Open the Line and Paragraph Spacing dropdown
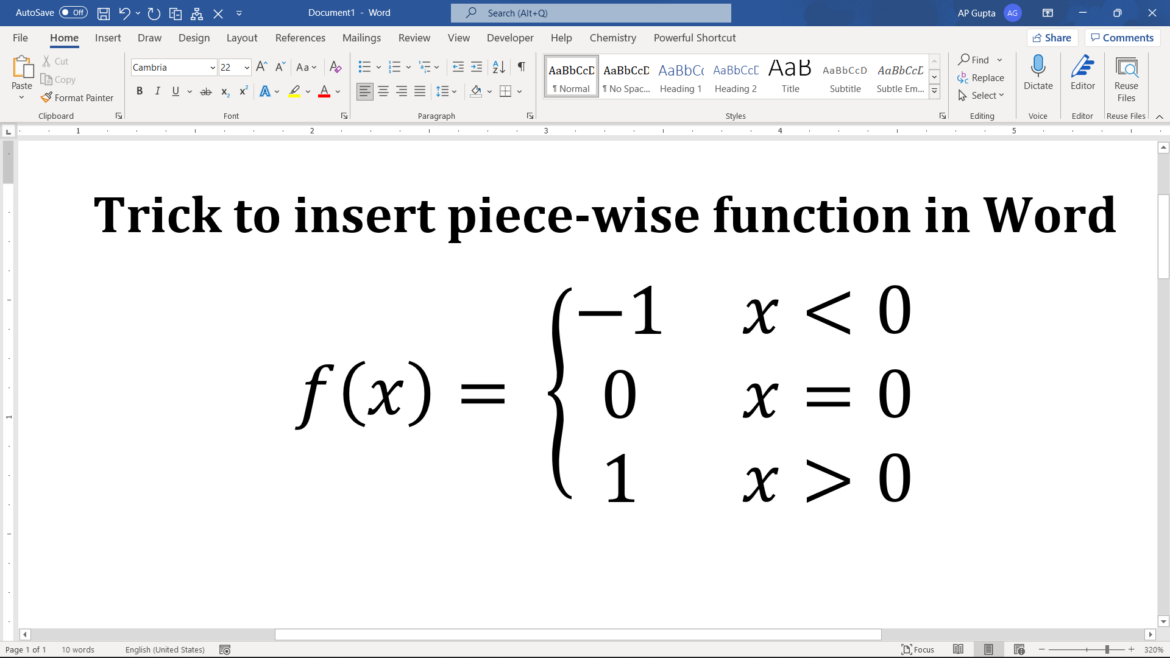This screenshot has width=1170, height=658. coord(446,90)
